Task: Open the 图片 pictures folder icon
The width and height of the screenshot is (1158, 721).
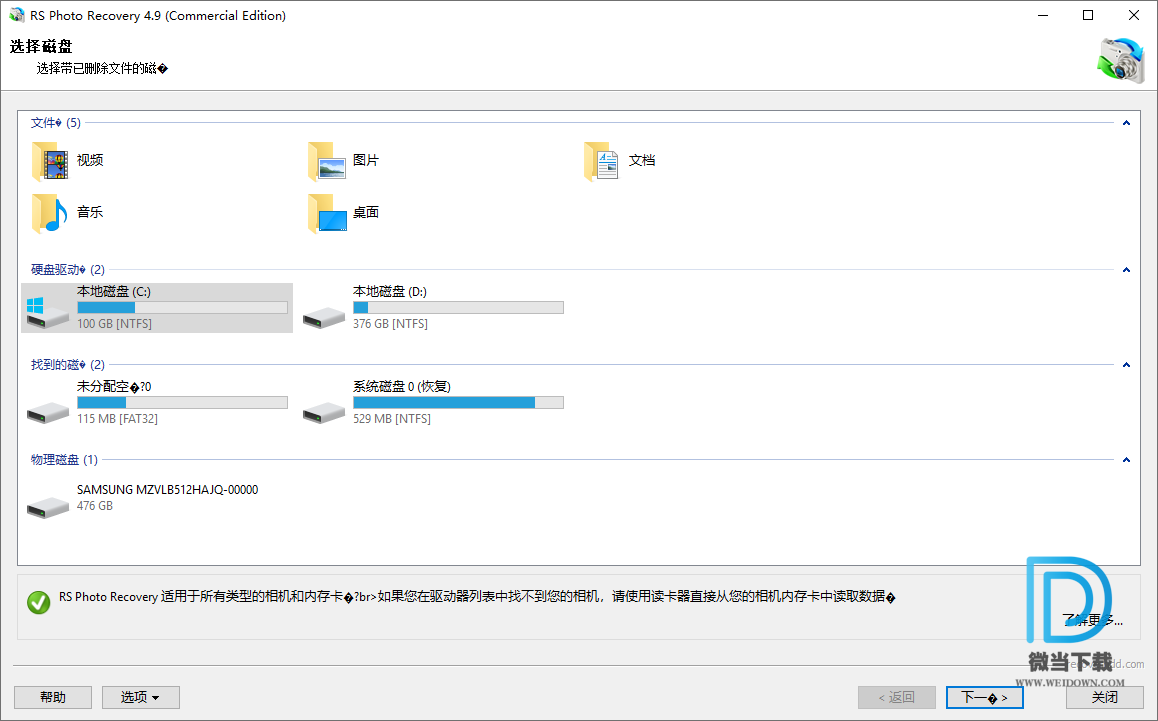Action: (326, 161)
